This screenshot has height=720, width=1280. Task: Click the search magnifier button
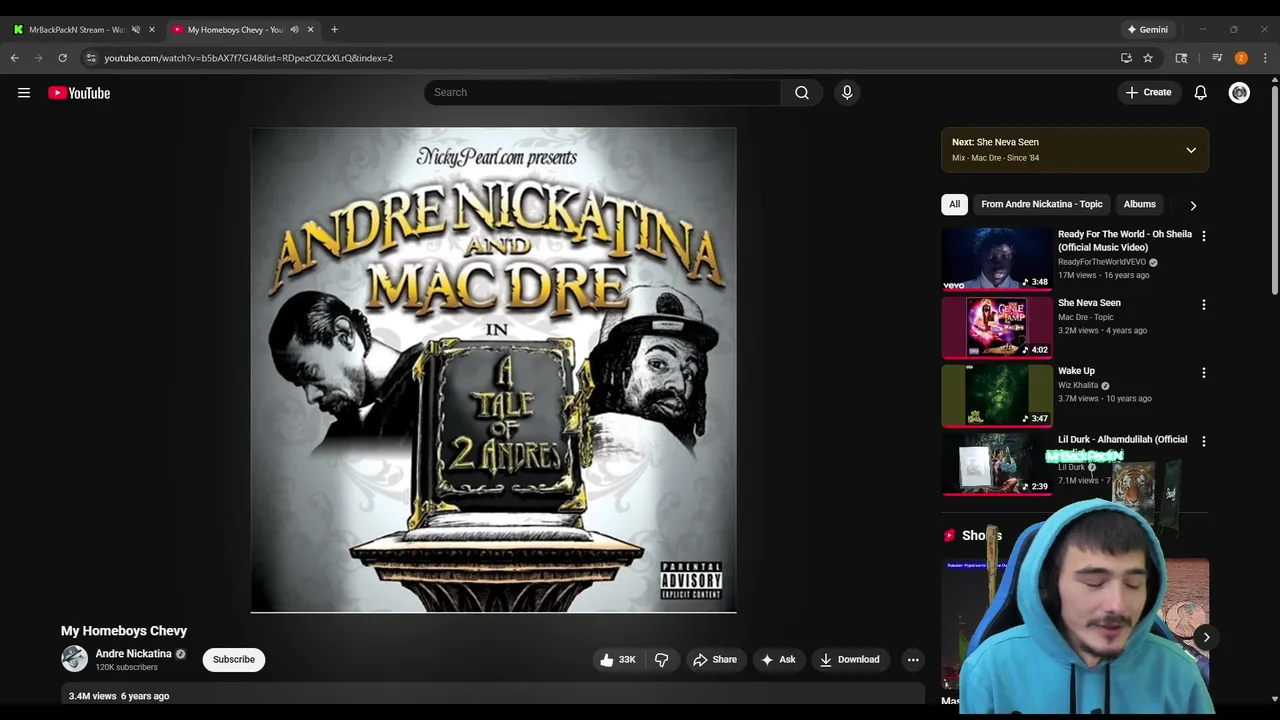coord(802,92)
